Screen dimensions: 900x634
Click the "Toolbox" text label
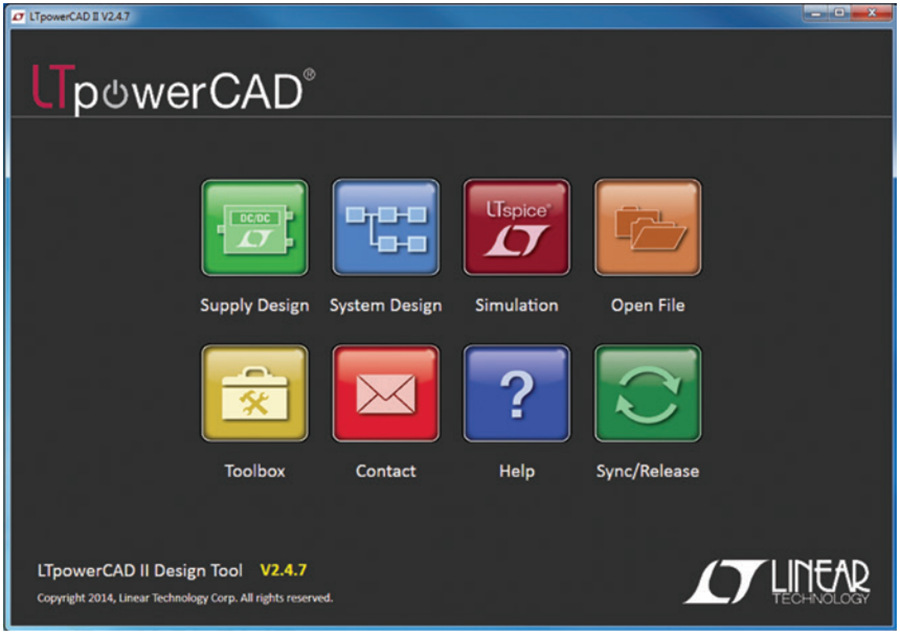(254, 471)
